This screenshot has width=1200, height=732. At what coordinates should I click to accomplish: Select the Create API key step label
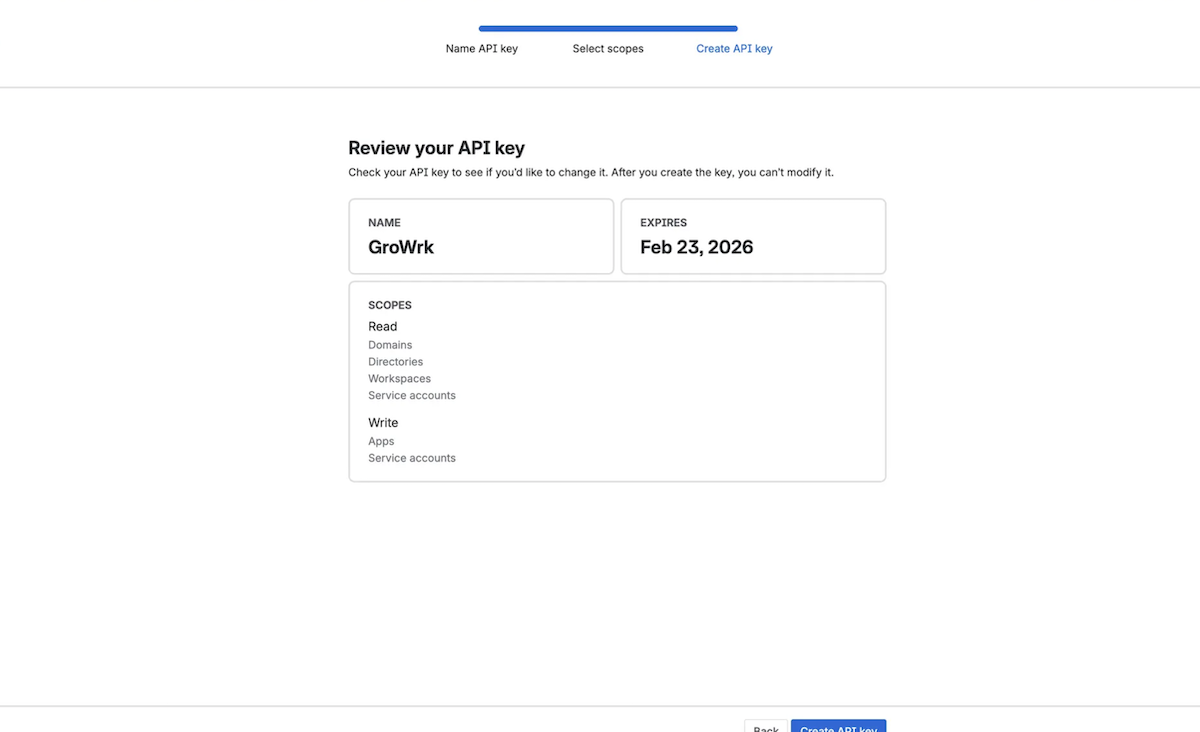pyautogui.click(x=734, y=48)
